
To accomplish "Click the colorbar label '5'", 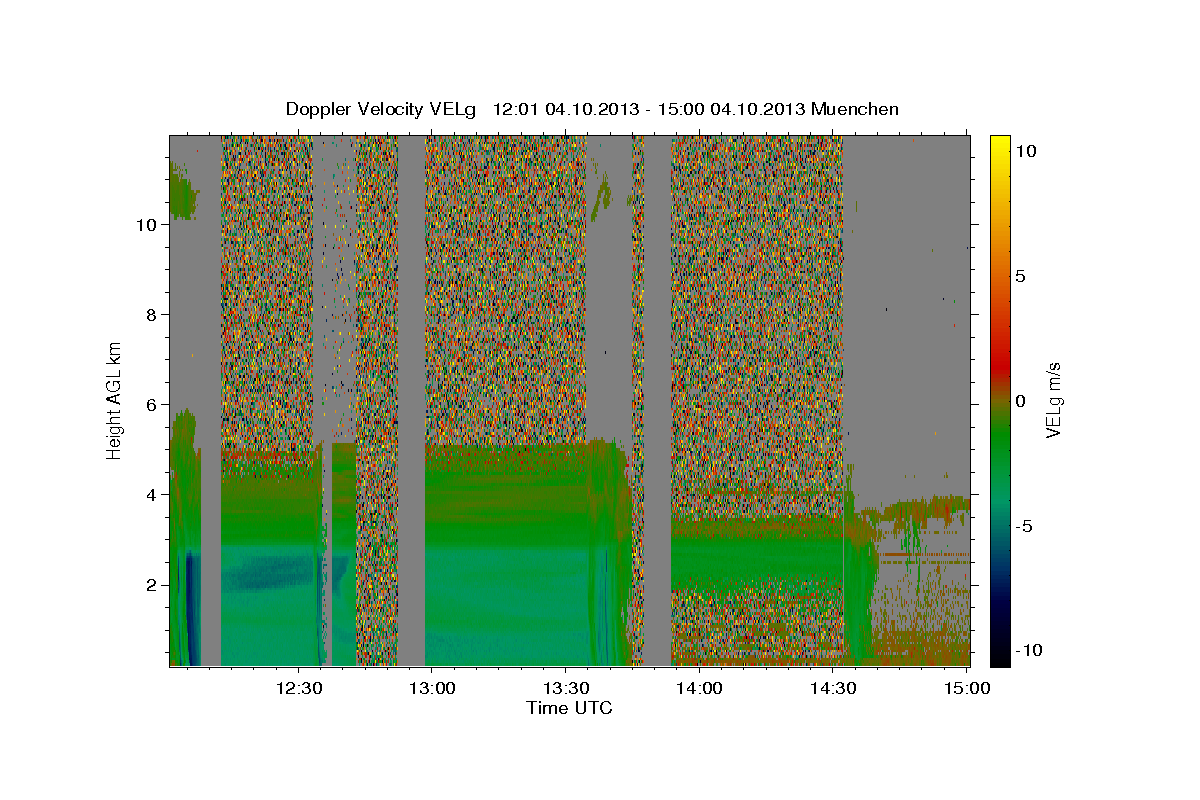I will click(1021, 276).
